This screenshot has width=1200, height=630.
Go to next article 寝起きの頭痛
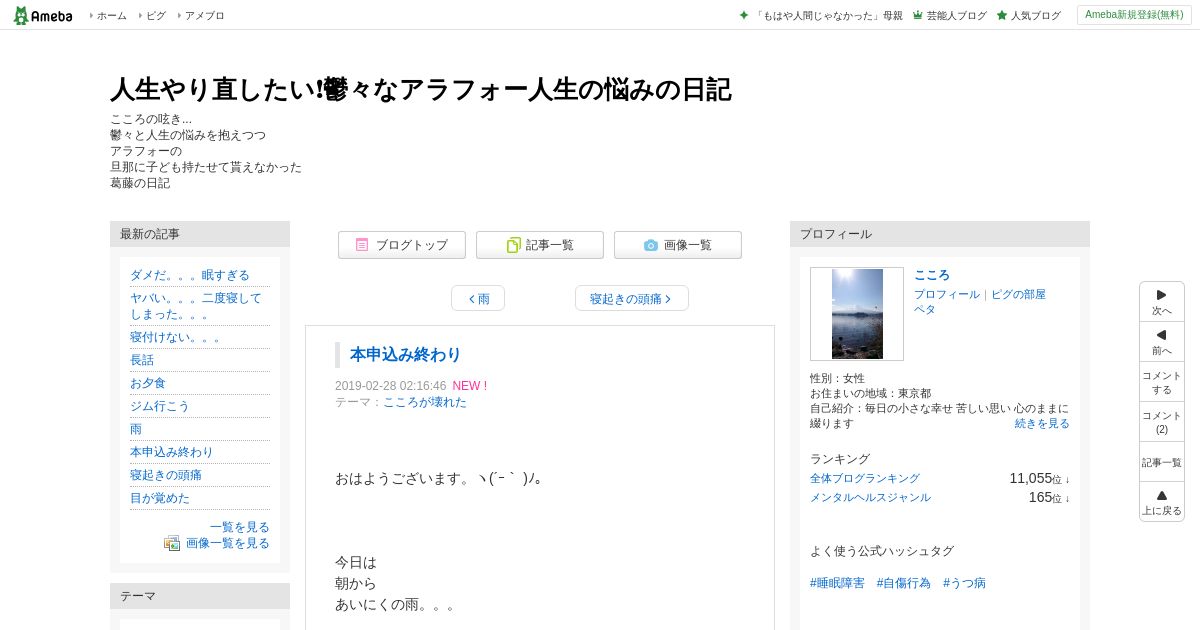coord(632,298)
